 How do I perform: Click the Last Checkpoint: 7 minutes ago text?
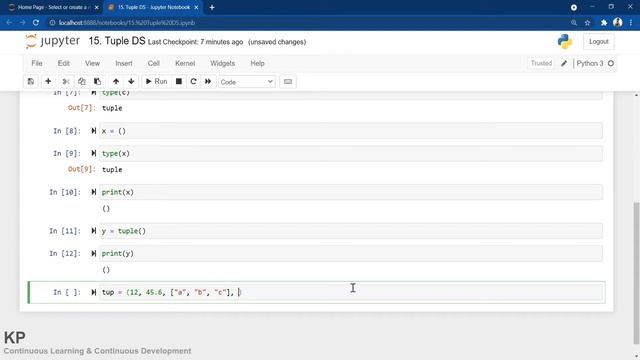pos(196,42)
